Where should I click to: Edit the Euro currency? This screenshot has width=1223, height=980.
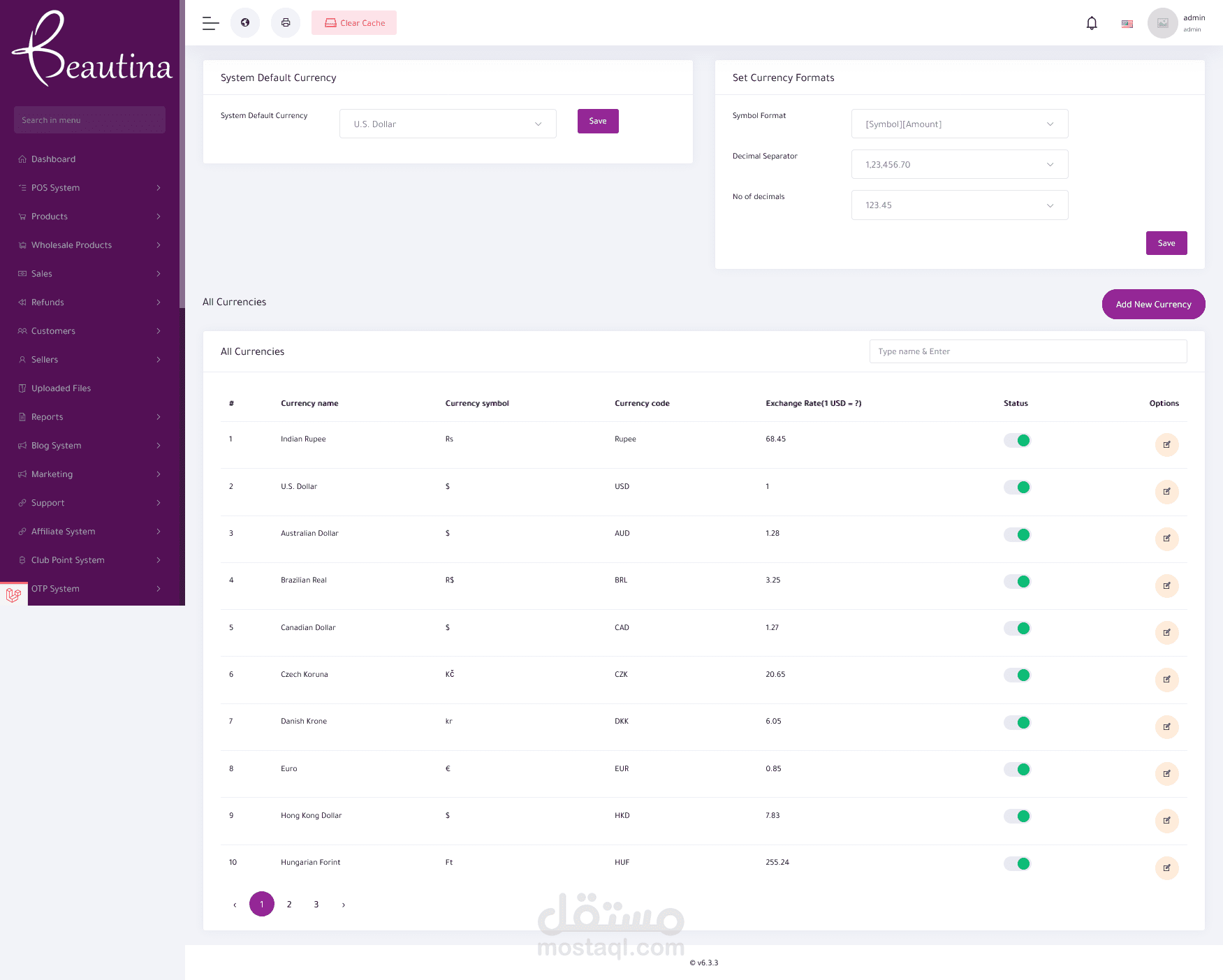coord(1166,774)
